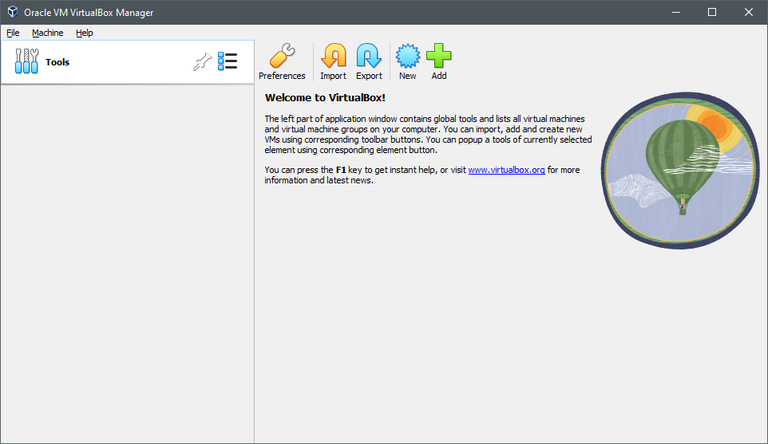Maximize the VirtualBox Manager window
The height and width of the screenshot is (444, 768).
[712, 12]
